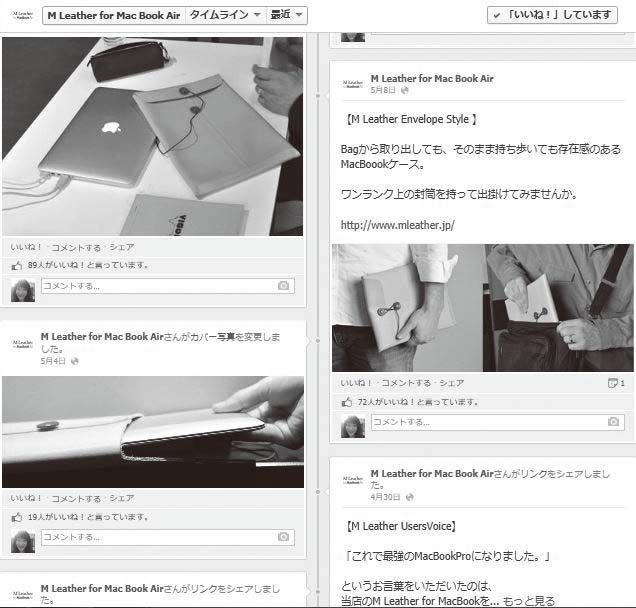Open the leather sleeve cover photo

click(153, 432)
